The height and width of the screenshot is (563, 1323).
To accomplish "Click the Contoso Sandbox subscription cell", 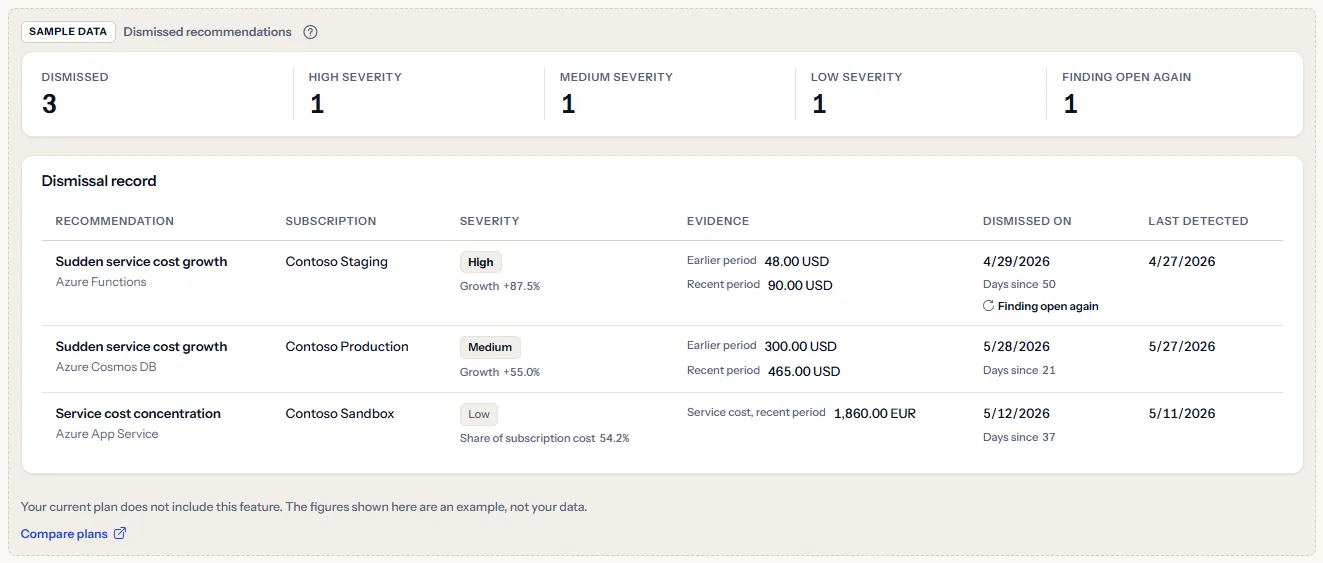I will pos(340,414).
